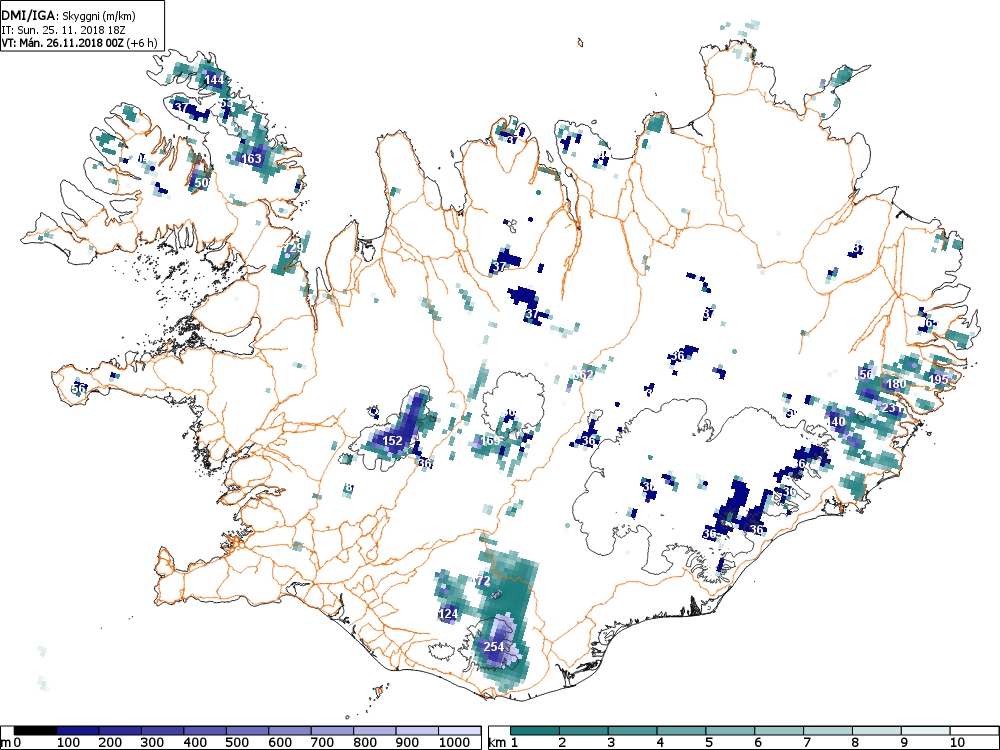Pick the dark blue 100 m legend swatch
This screenshot has width=1000, height=750.
pyautogui.click(x=78, y=730)
